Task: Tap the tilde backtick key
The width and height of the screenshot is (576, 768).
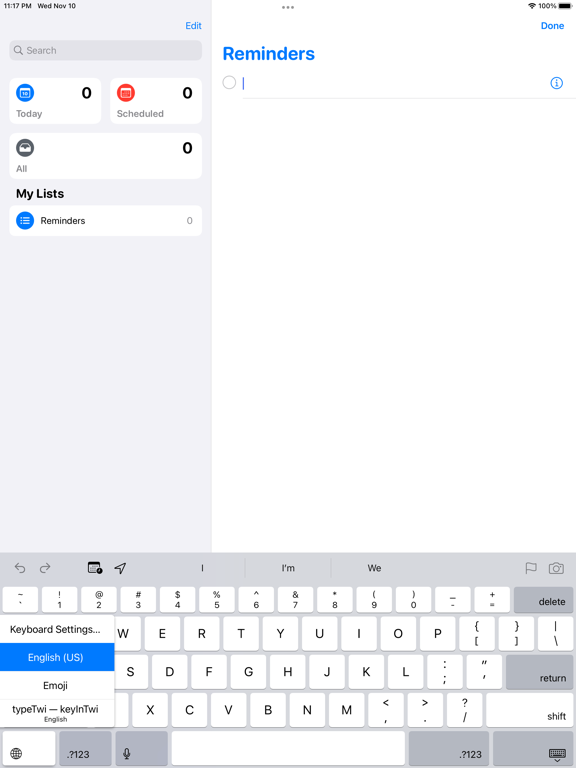Action: pyautogui.click(x=20, y=600)
